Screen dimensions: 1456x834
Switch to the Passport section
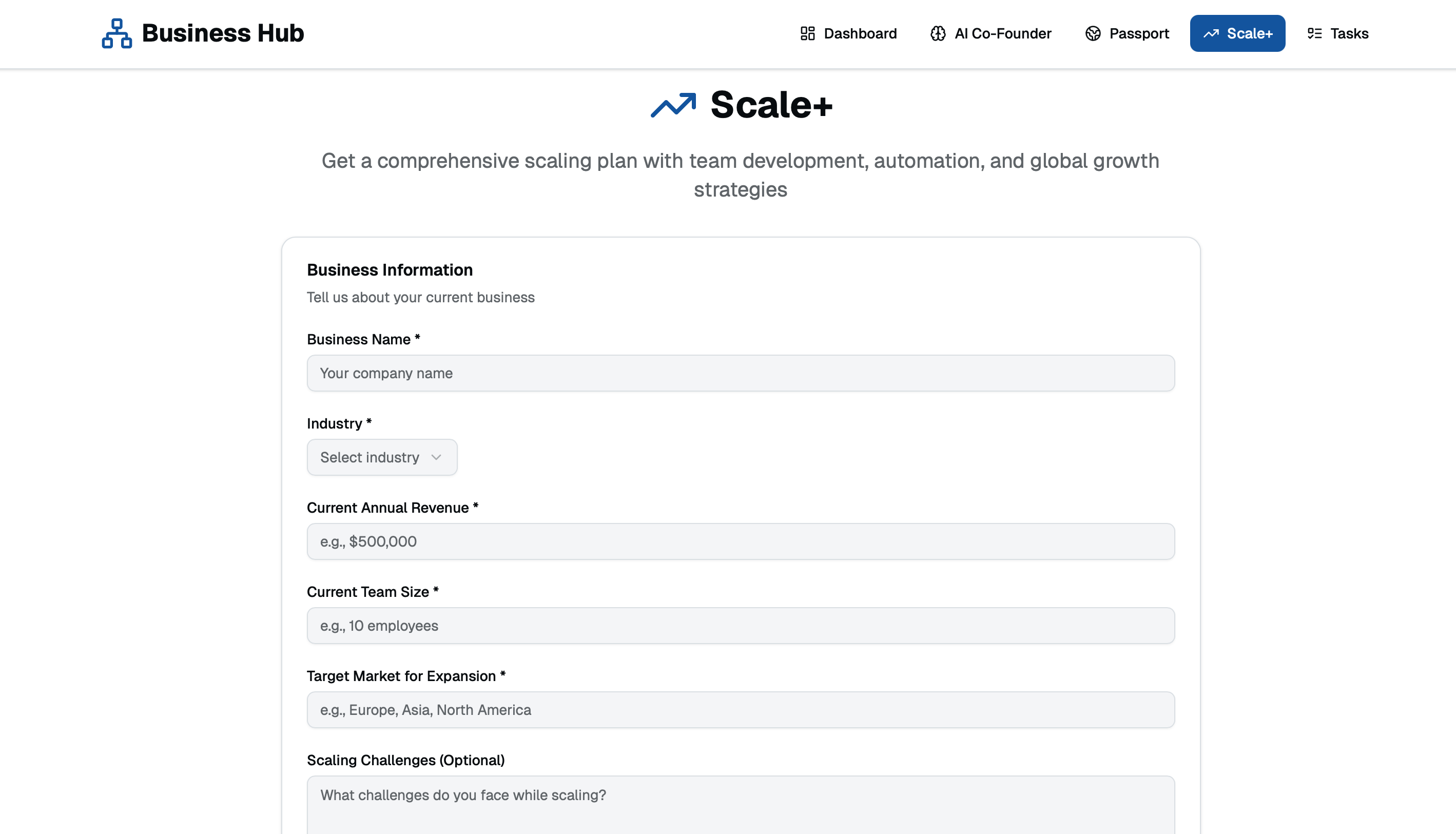1127,33
